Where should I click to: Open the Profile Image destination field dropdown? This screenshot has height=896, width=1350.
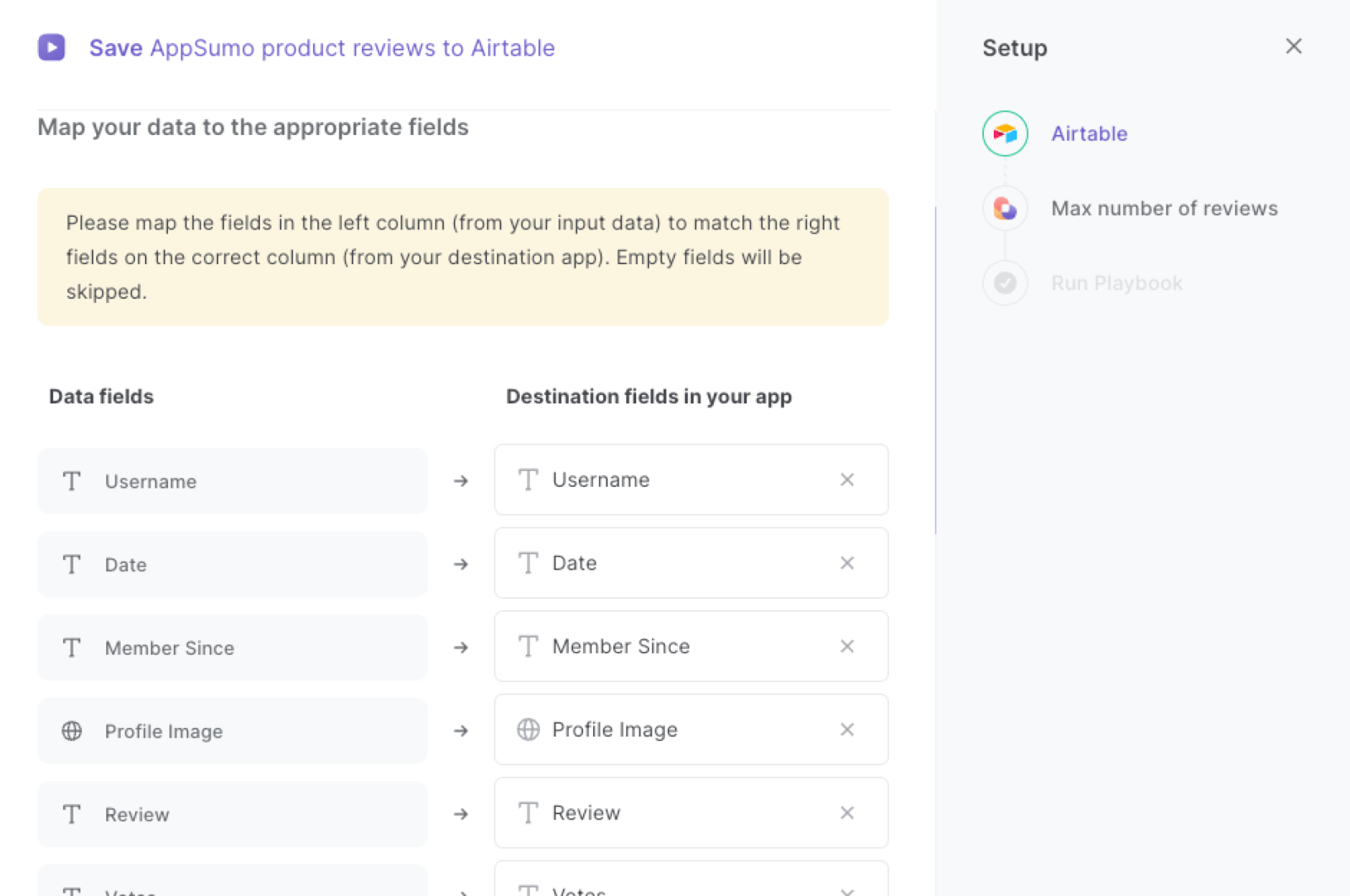point(691,730)
